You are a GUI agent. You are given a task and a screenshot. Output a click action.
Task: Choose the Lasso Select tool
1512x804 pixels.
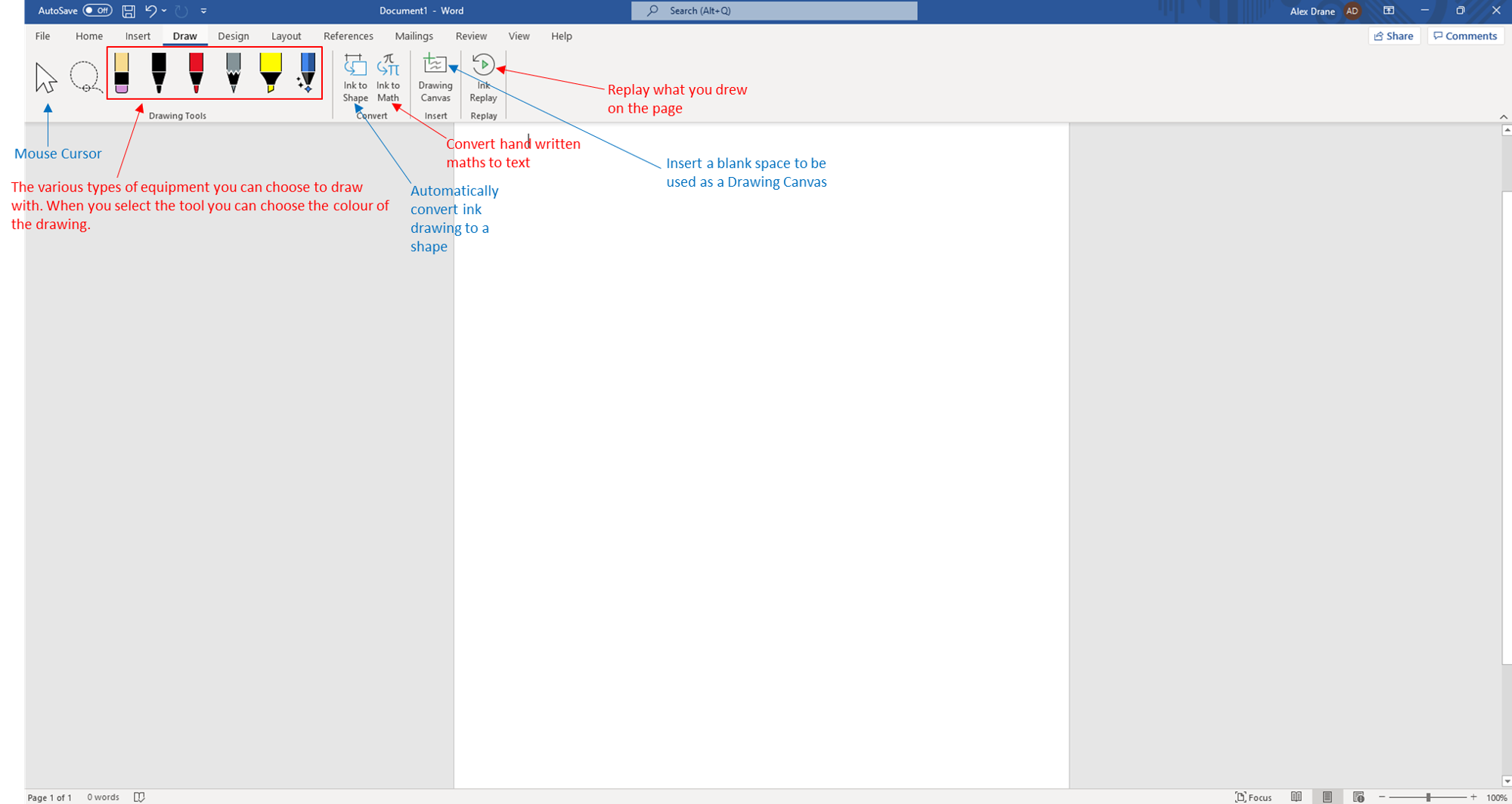pyautogui.click(x=85, y=77)
